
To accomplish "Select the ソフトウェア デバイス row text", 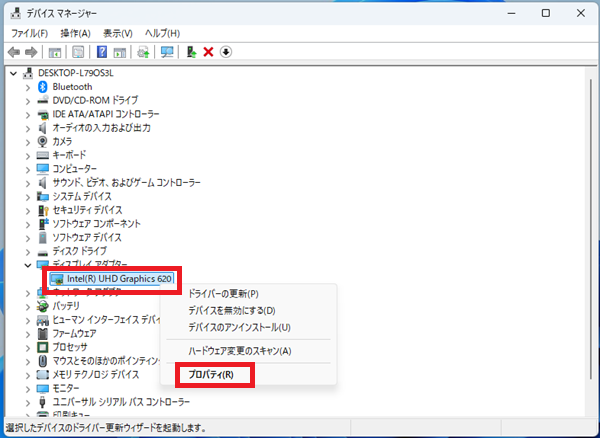I will click(87, 238).
